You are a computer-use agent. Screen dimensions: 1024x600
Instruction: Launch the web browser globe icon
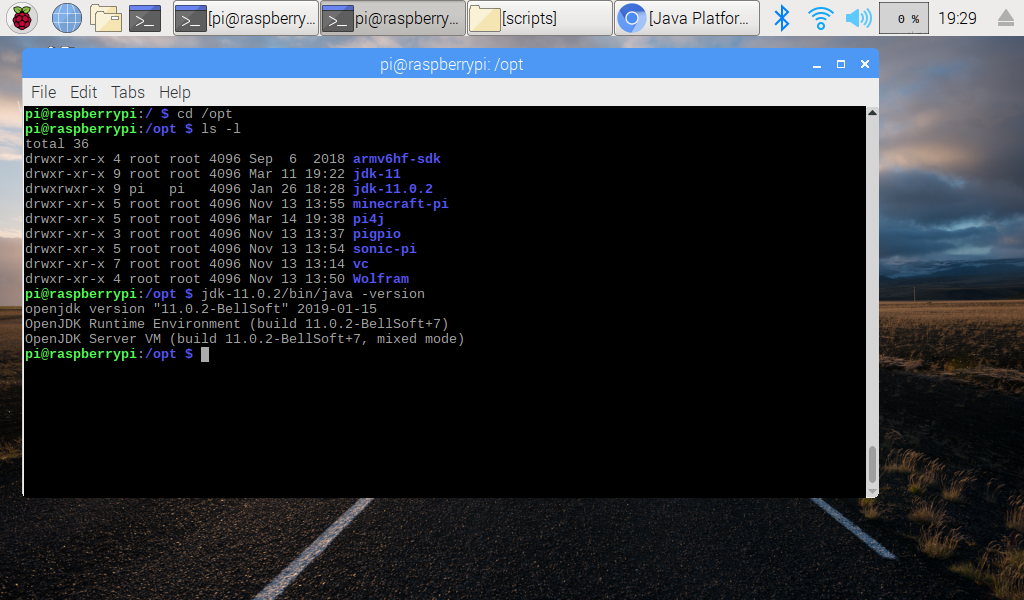point(67,18)
